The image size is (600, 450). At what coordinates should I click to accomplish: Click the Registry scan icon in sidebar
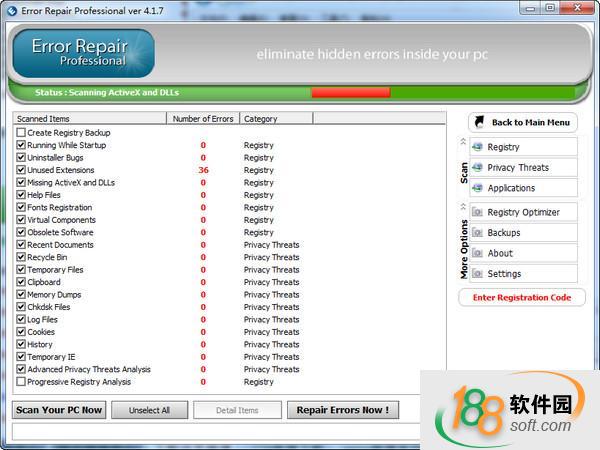point(477,147)
